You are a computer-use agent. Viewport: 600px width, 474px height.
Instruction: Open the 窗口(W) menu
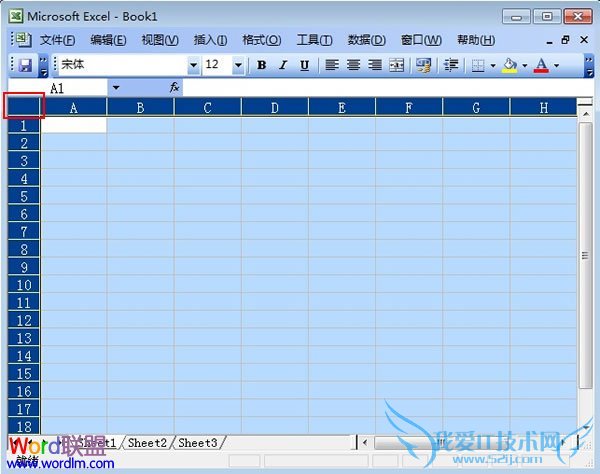pos(421,40)
